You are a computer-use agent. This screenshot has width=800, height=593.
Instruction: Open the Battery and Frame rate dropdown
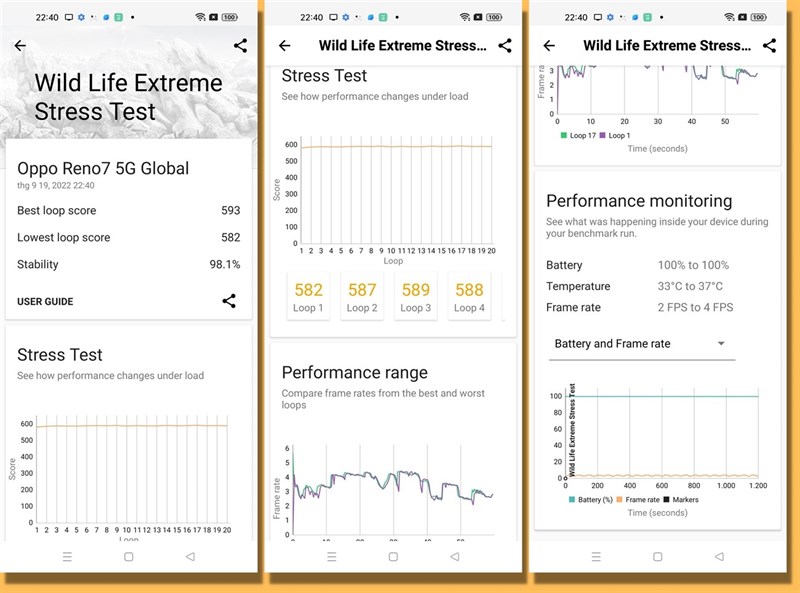click(640, 344)
